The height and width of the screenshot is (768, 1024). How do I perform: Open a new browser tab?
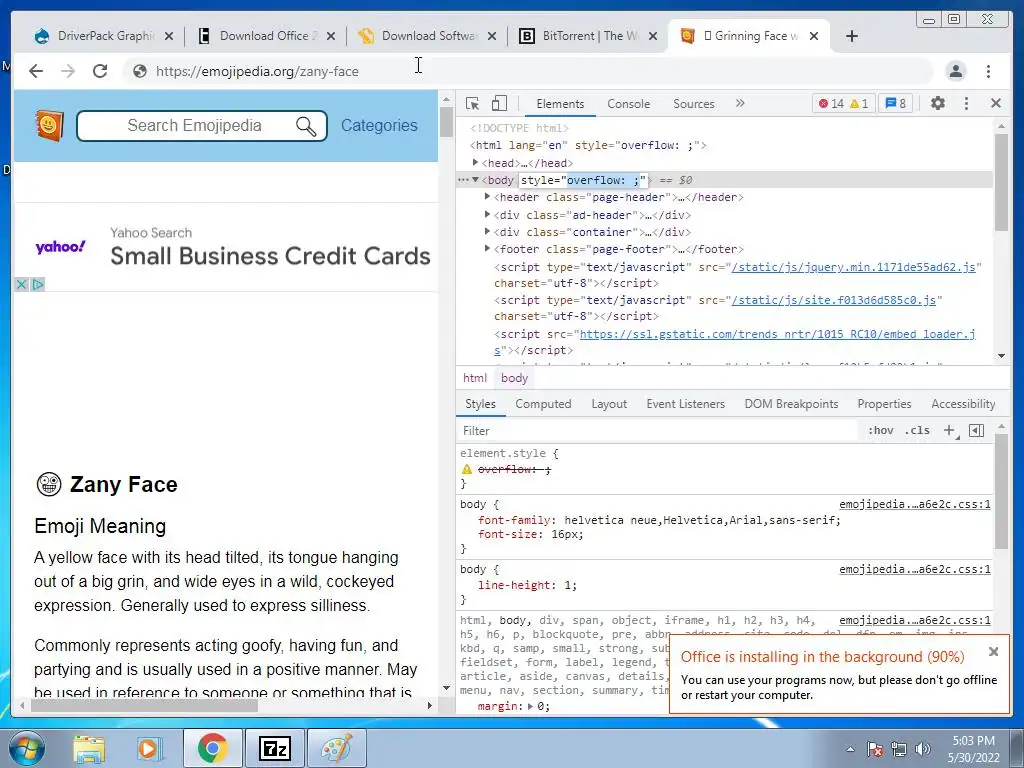click(852, 36)
